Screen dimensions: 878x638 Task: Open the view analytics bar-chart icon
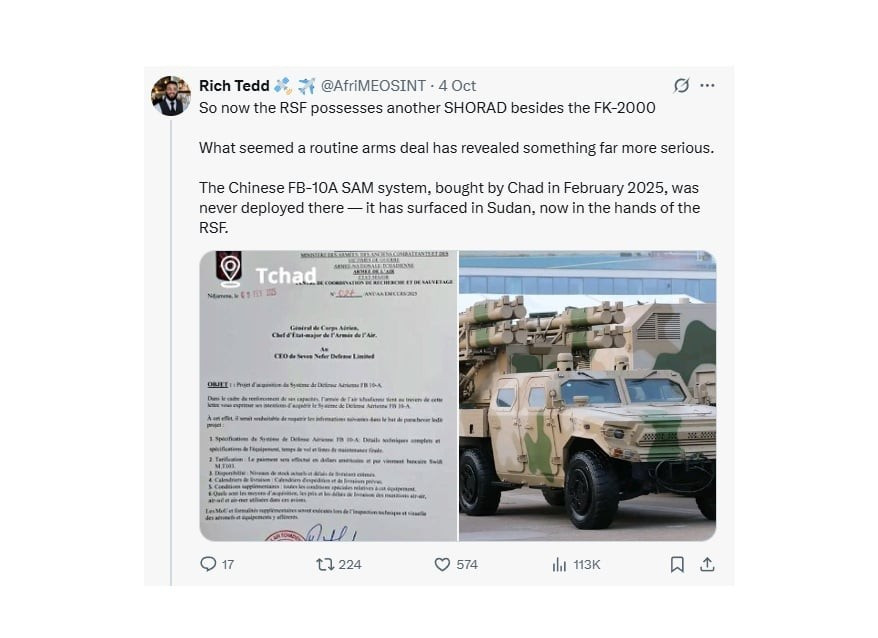tap(559, 564)
